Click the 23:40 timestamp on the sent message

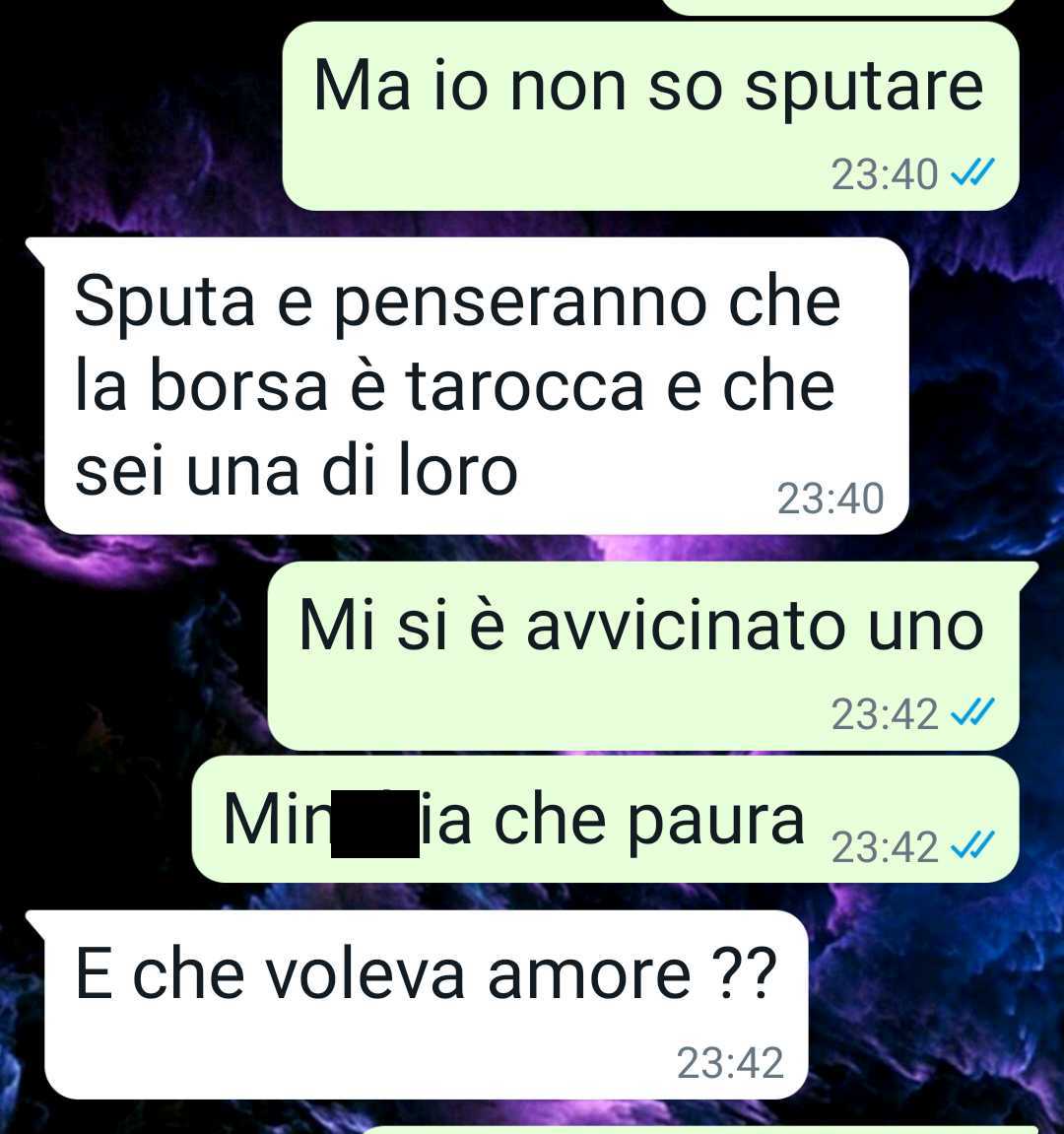(884, 174)
